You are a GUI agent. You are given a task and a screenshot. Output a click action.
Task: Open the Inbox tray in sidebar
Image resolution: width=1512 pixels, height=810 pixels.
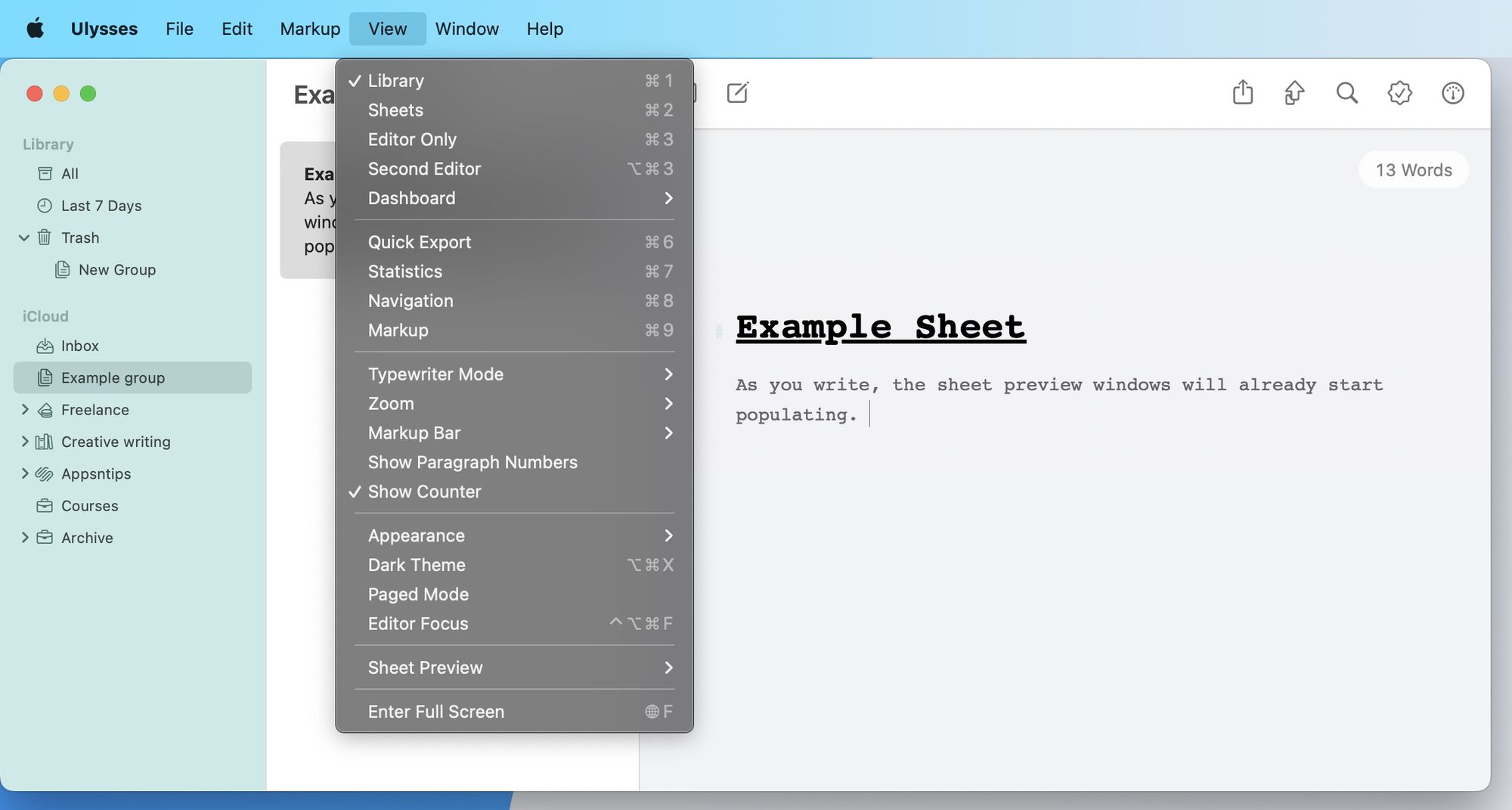click(79, 346)
